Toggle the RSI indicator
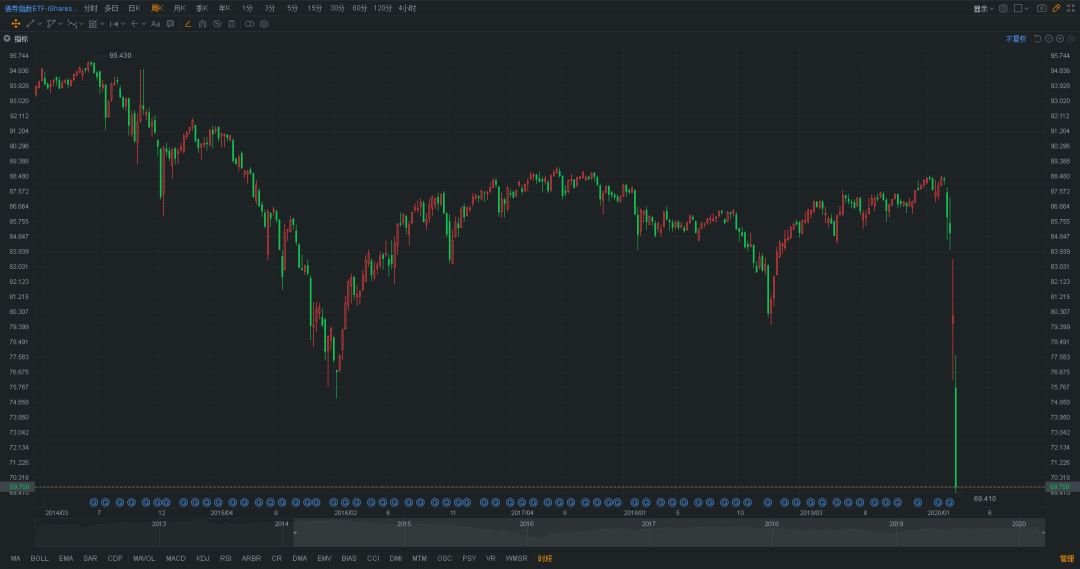1080x569 pixels. coord(225,558)
